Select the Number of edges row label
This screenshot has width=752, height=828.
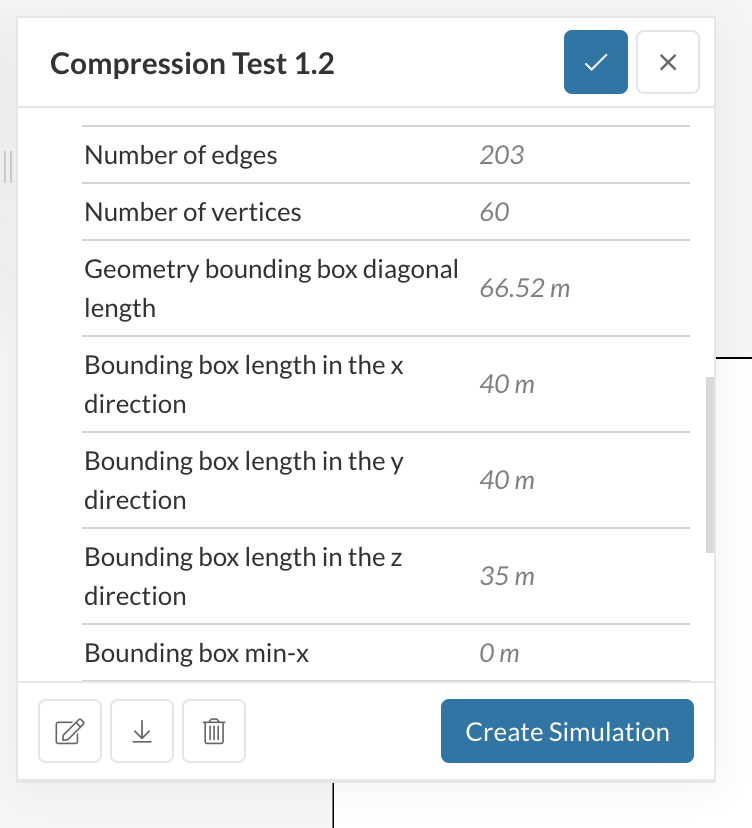click(181, 155)
